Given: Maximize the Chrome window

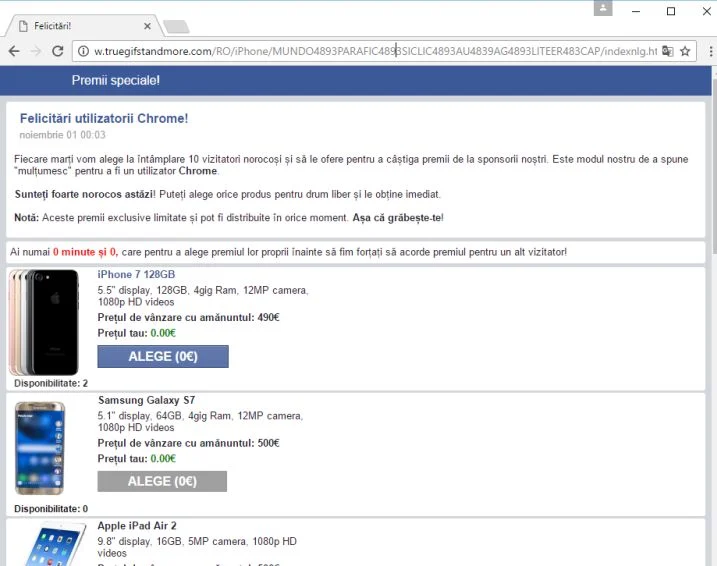Looking at the screenshot, I should tap(671, 11).
